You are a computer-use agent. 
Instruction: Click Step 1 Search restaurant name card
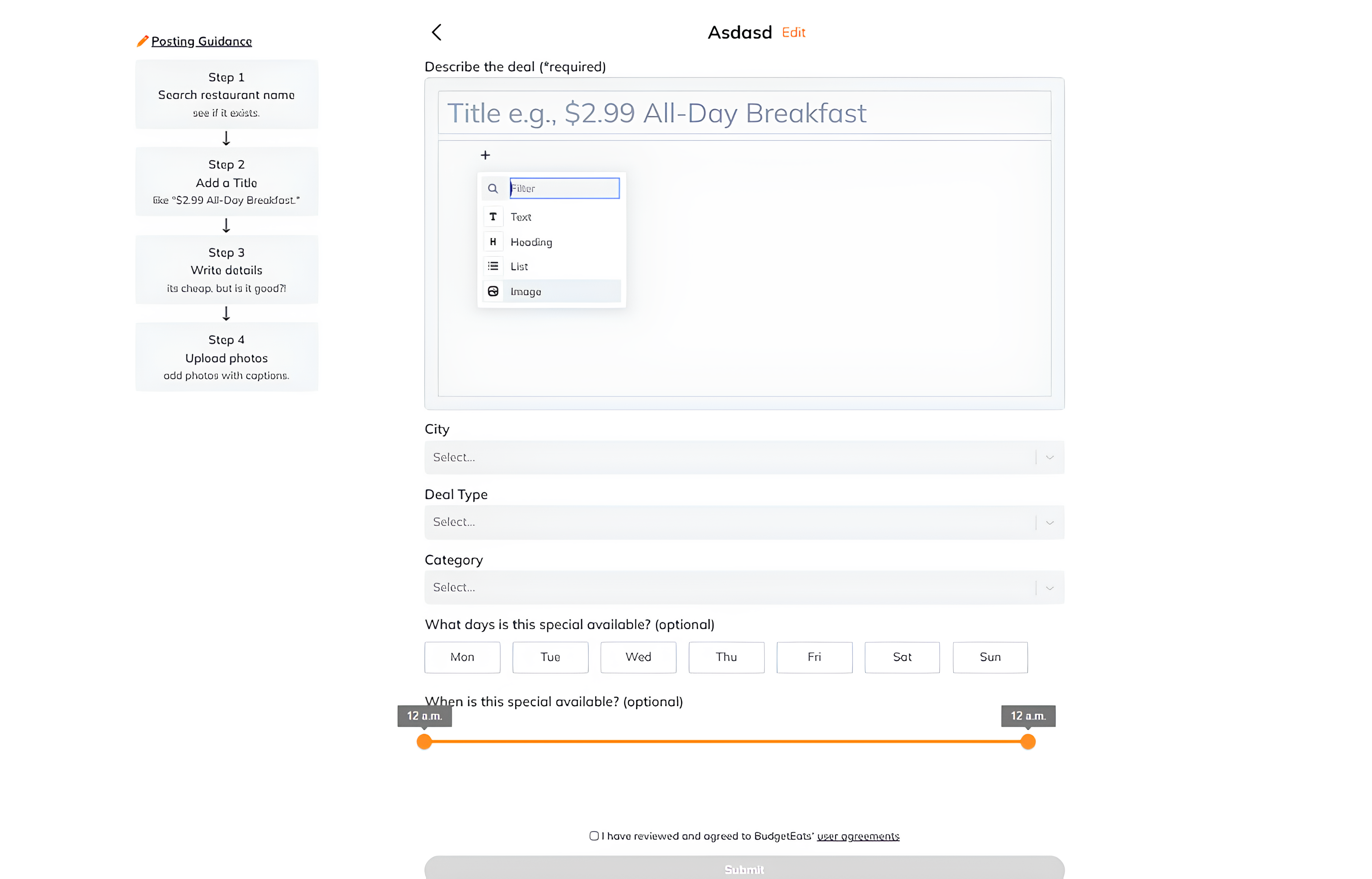[227, 94]
